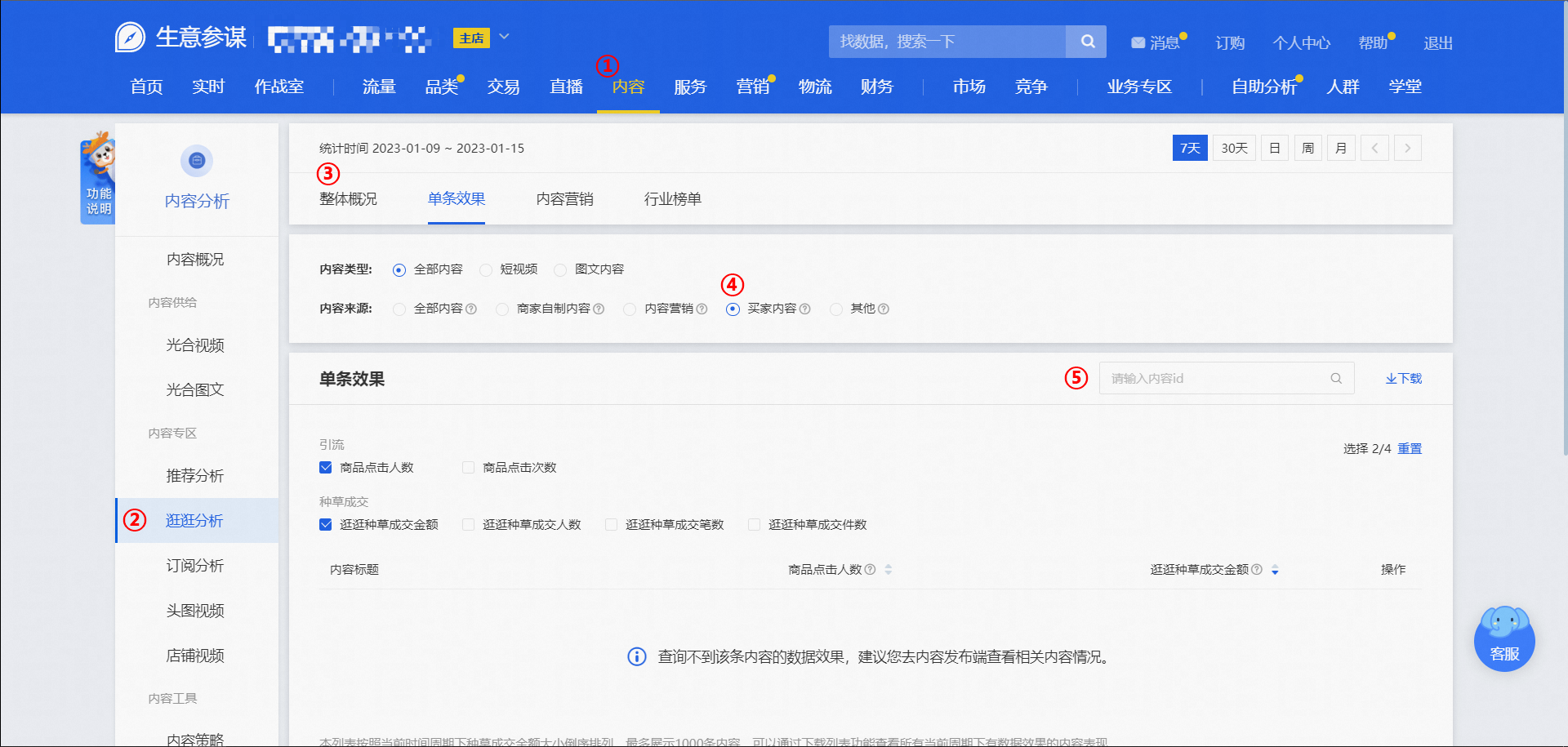Sort by 逛逛种草成交金额 column arrows
Screen dimensions: 1568x747
click(1275, 569)
